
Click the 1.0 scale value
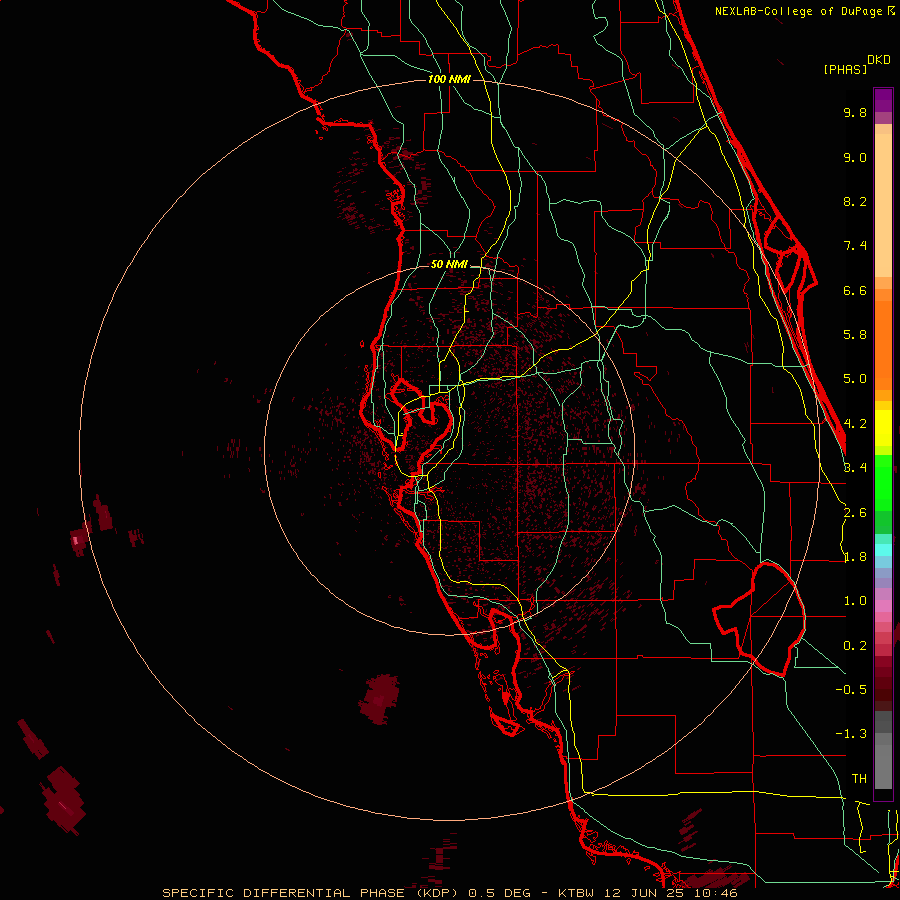[x=855, y=601]
